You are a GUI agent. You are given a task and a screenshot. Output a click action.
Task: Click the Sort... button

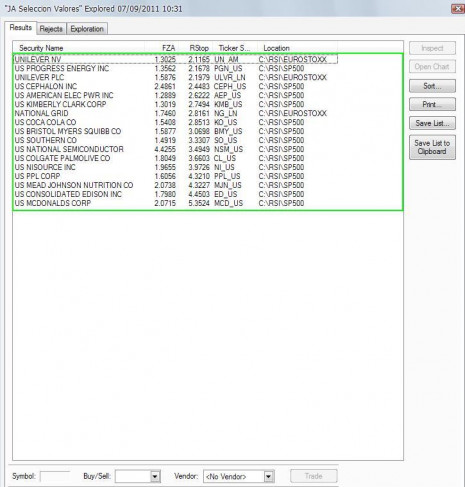pyautogui.click(x=432, y=86)
